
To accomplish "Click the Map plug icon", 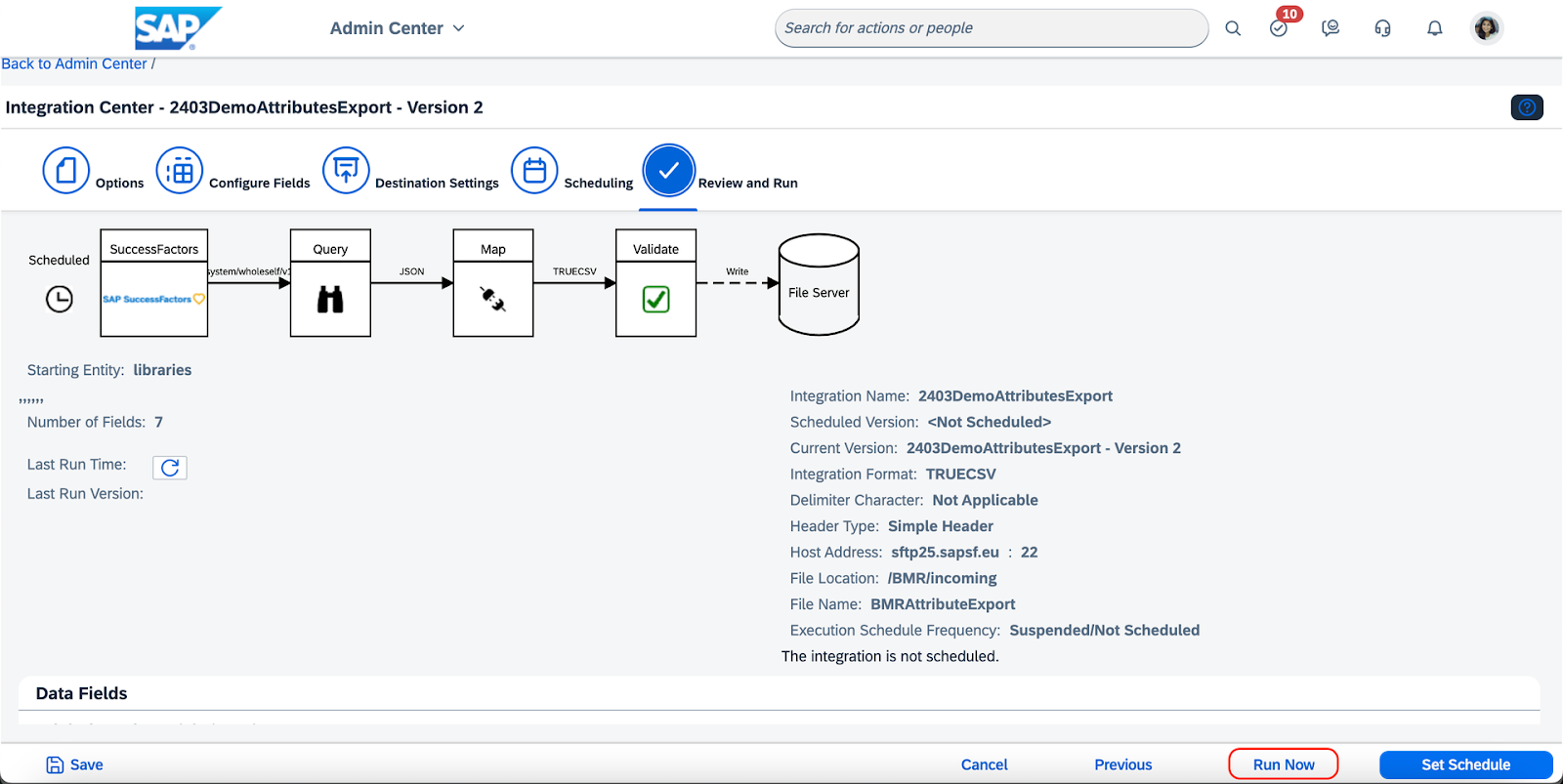I will [493, 299].
